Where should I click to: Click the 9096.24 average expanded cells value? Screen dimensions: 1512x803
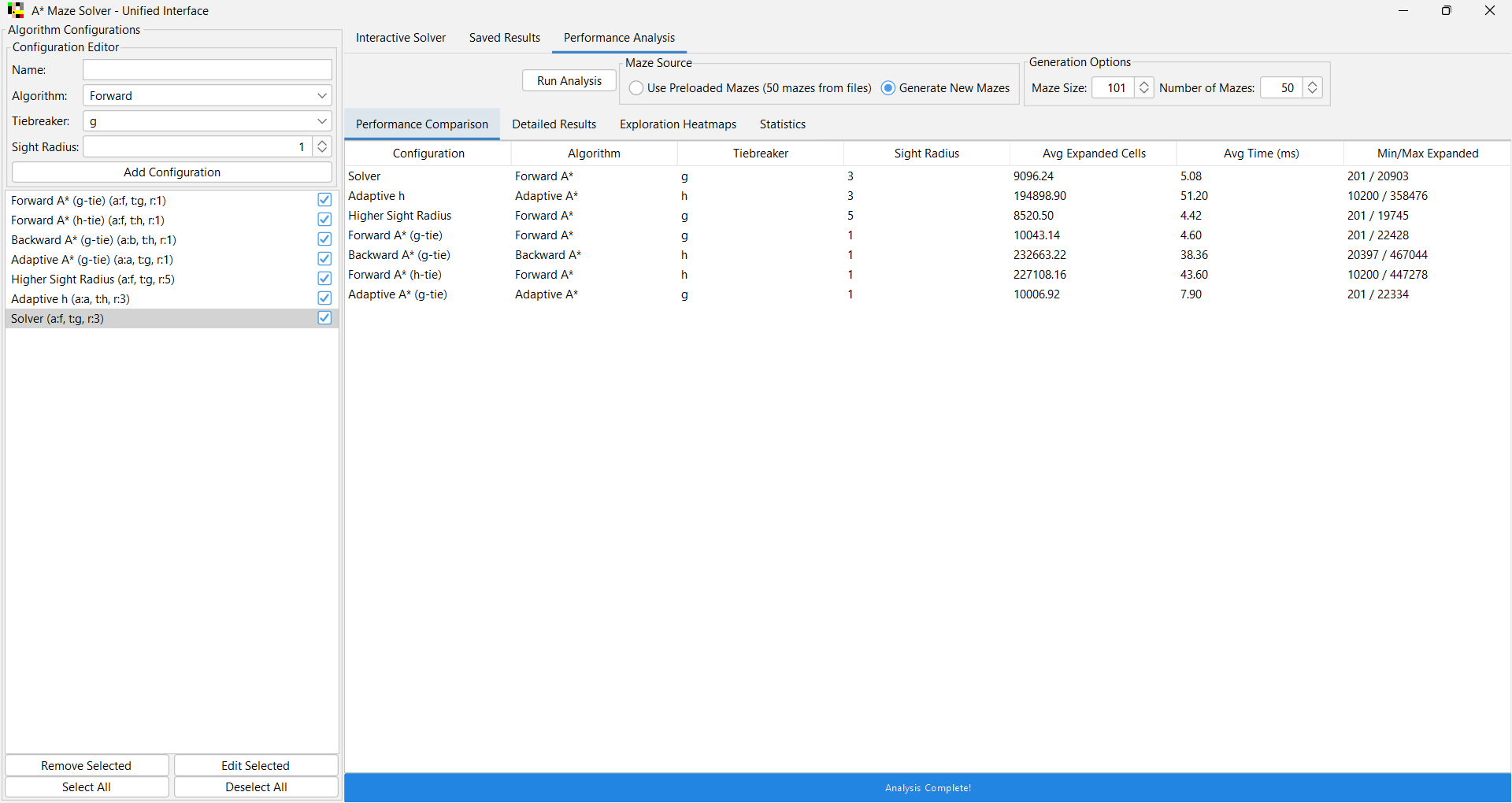1033,176
